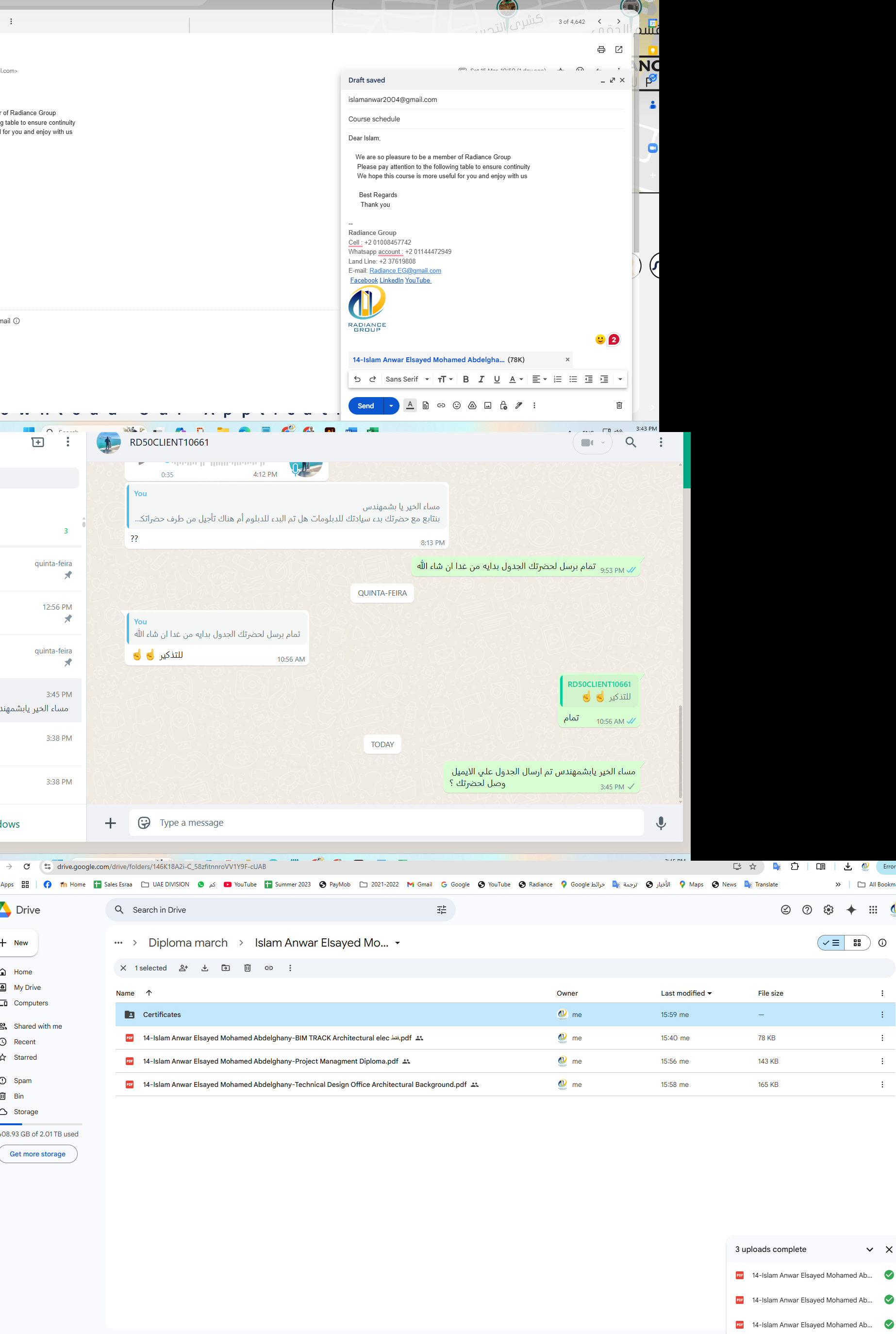The image size is (896, 1334).
Task: Indent more in compose toolbar
Action: point(604,379)
